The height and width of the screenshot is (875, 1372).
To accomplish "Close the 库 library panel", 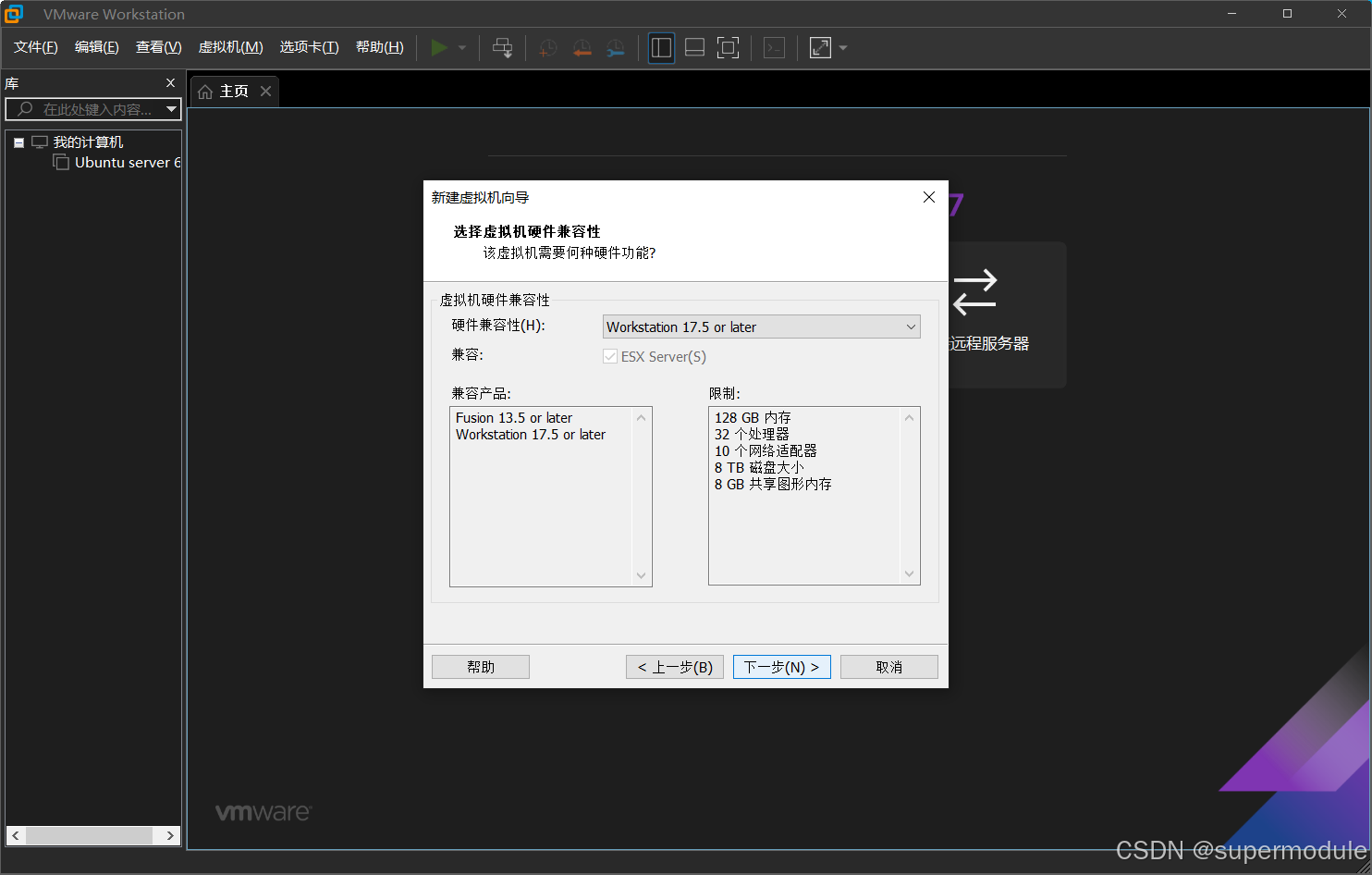I will 170,83.
